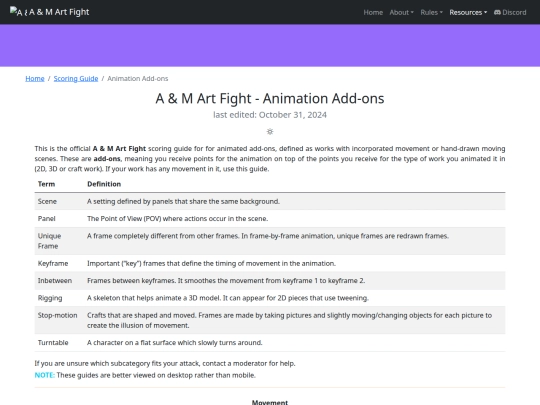
Task: Open the Discord link in navbar
Action: pyautogui.click(x=510, y=12)
